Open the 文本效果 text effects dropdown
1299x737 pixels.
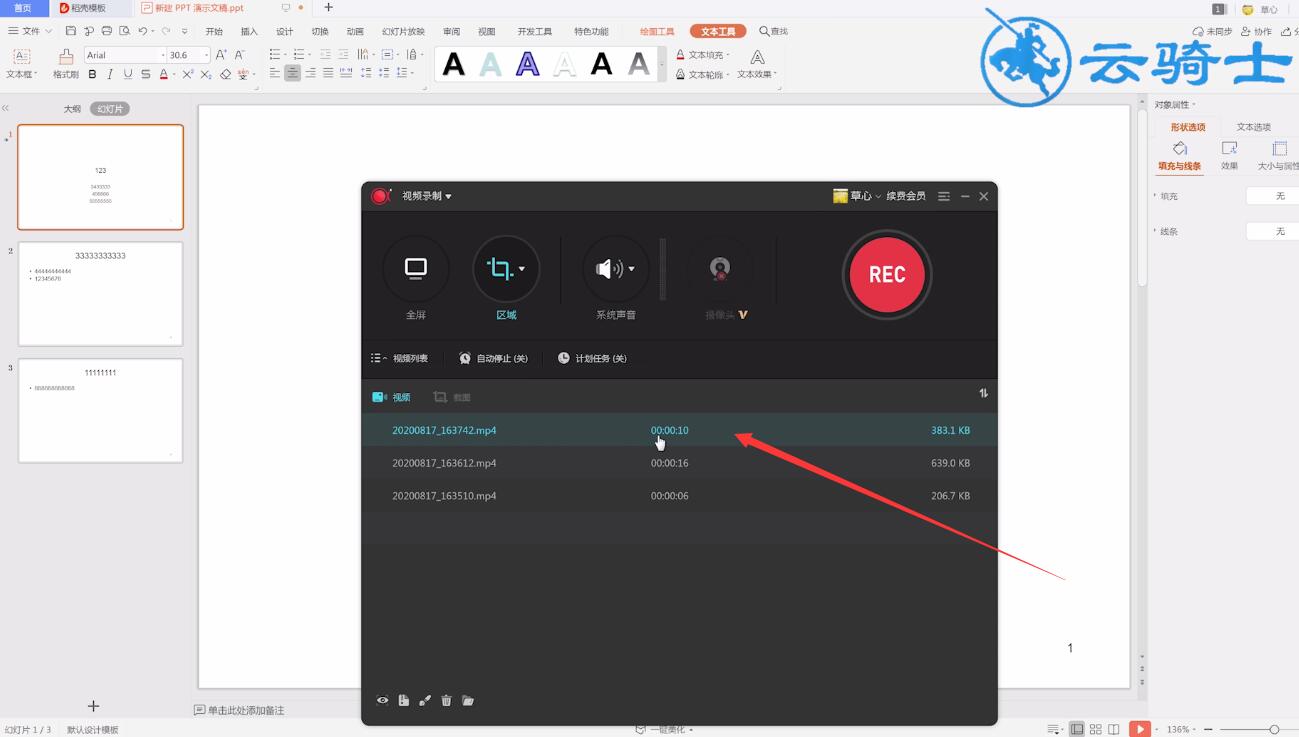(757, 65)
